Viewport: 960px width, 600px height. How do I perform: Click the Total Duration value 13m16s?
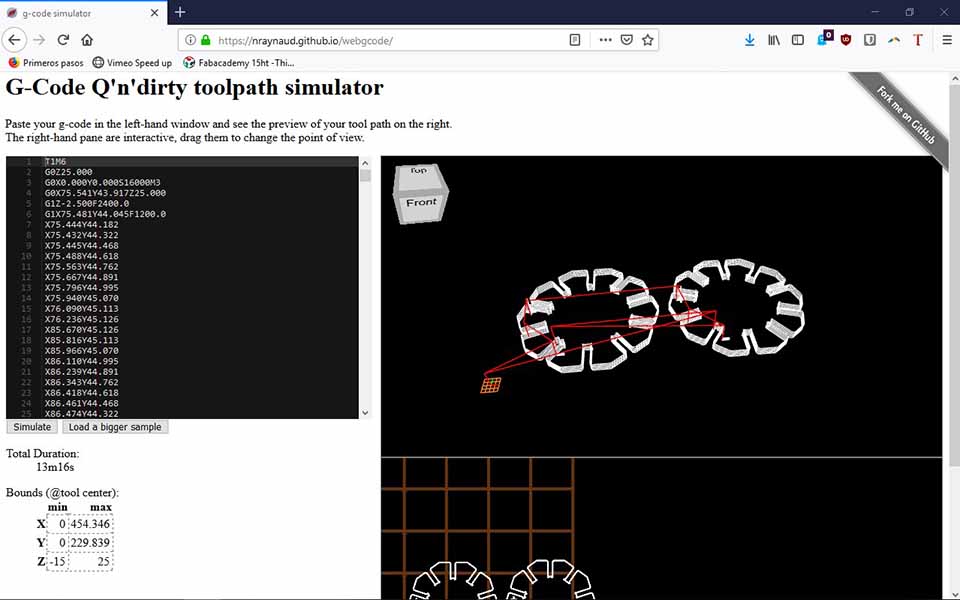55,467
